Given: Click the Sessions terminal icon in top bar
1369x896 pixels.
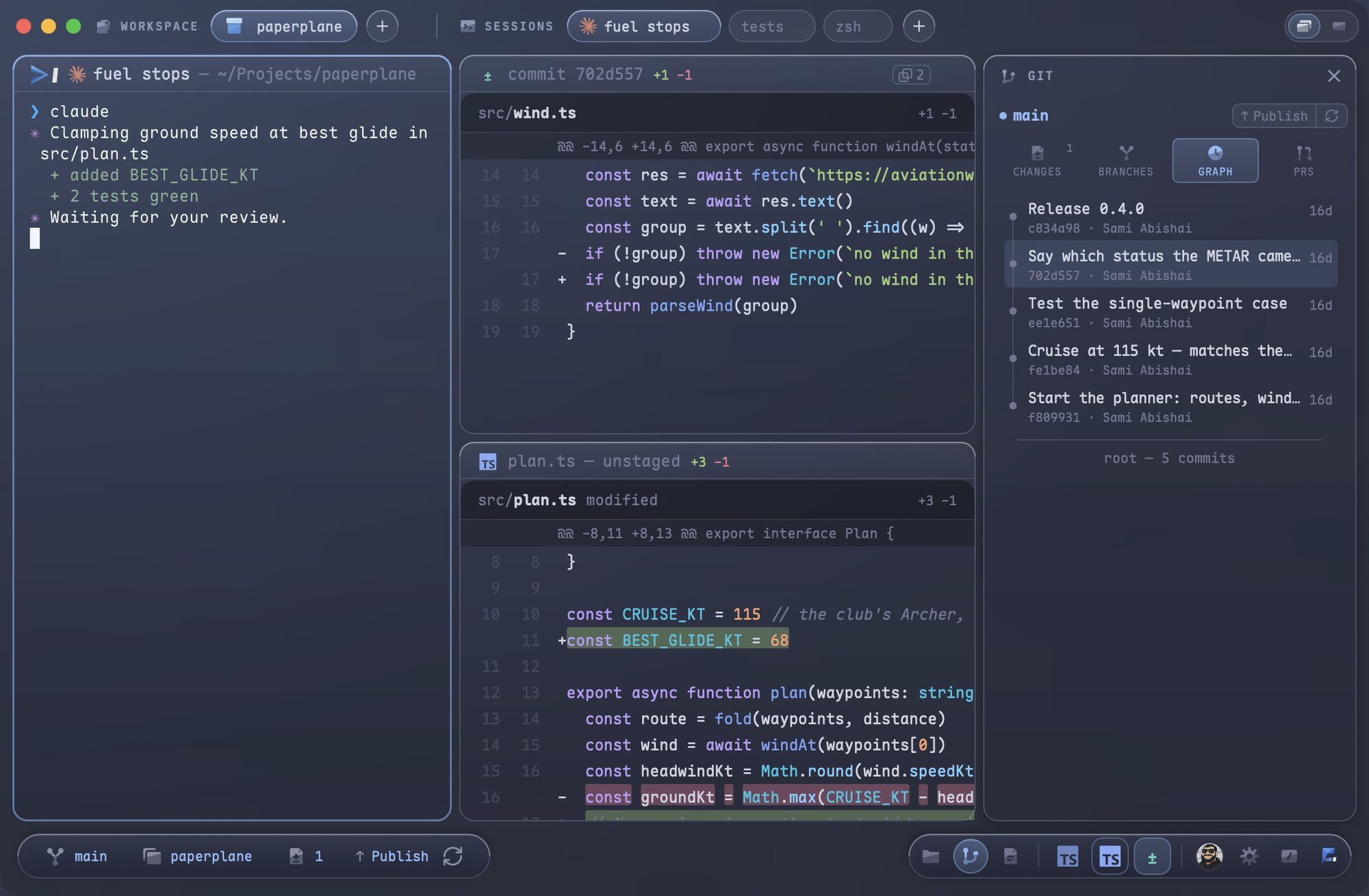Looking at the screenshot, I should pyautogui.click(x=468, y=26).
